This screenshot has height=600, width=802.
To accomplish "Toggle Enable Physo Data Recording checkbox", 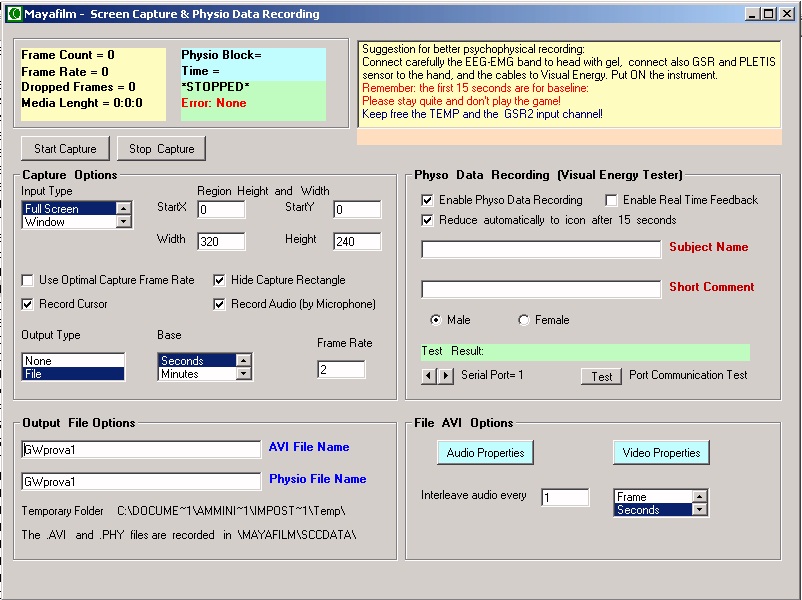I will point(427,200).
